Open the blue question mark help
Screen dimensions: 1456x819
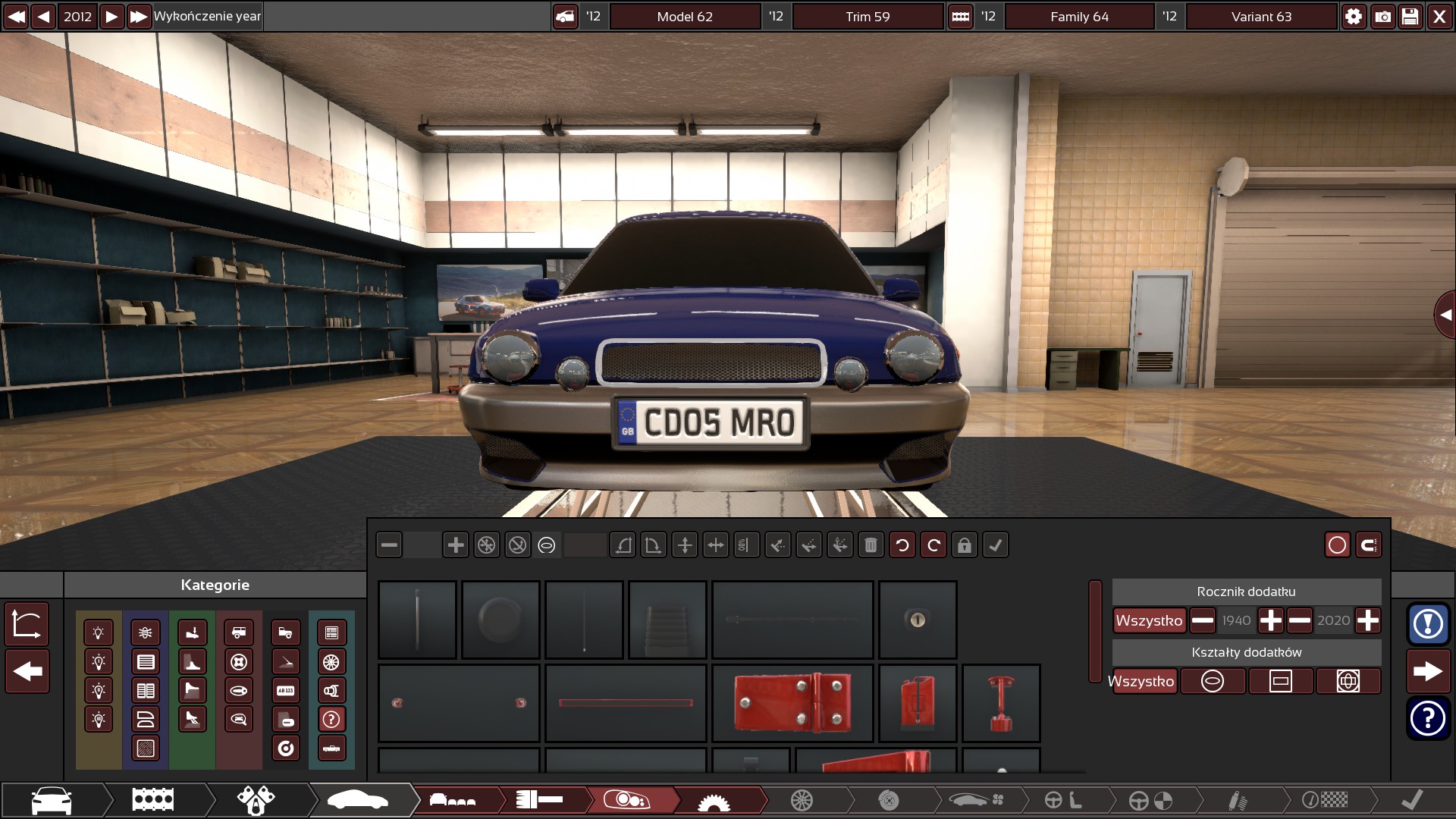click(x=1429, y=717)
